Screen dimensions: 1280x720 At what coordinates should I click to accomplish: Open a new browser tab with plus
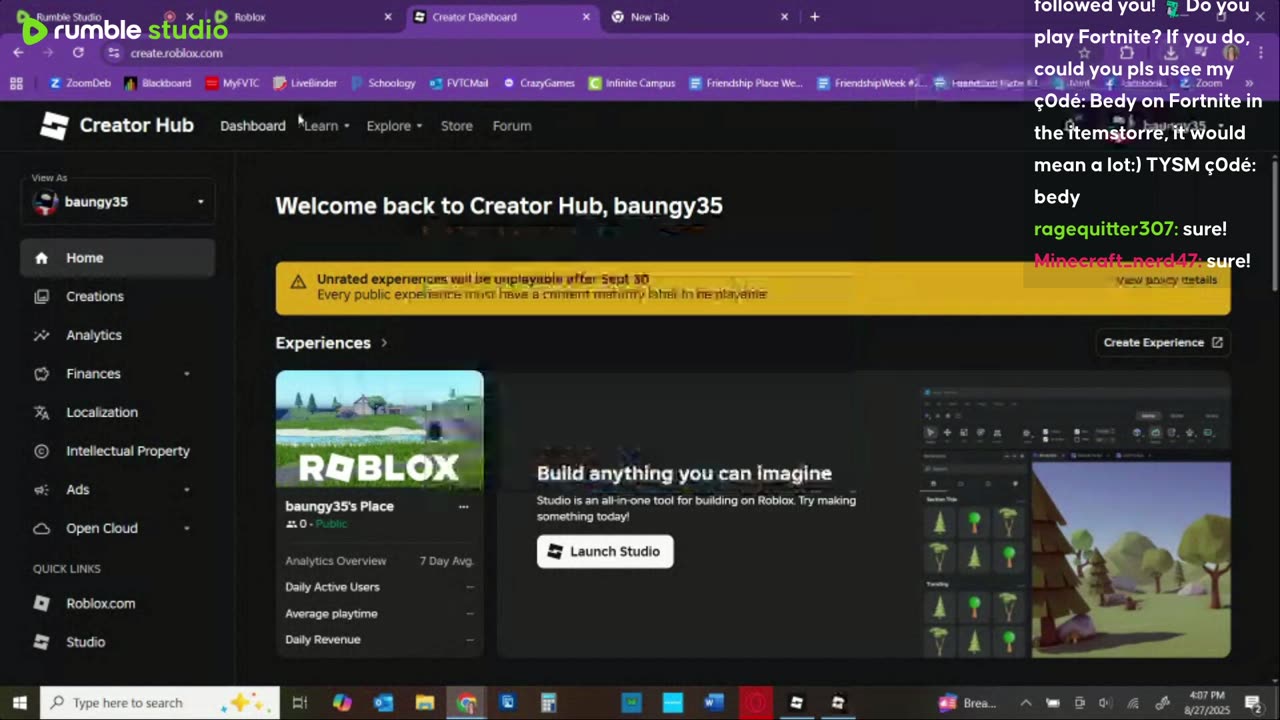pyautogui.click(x=814, y=17)
